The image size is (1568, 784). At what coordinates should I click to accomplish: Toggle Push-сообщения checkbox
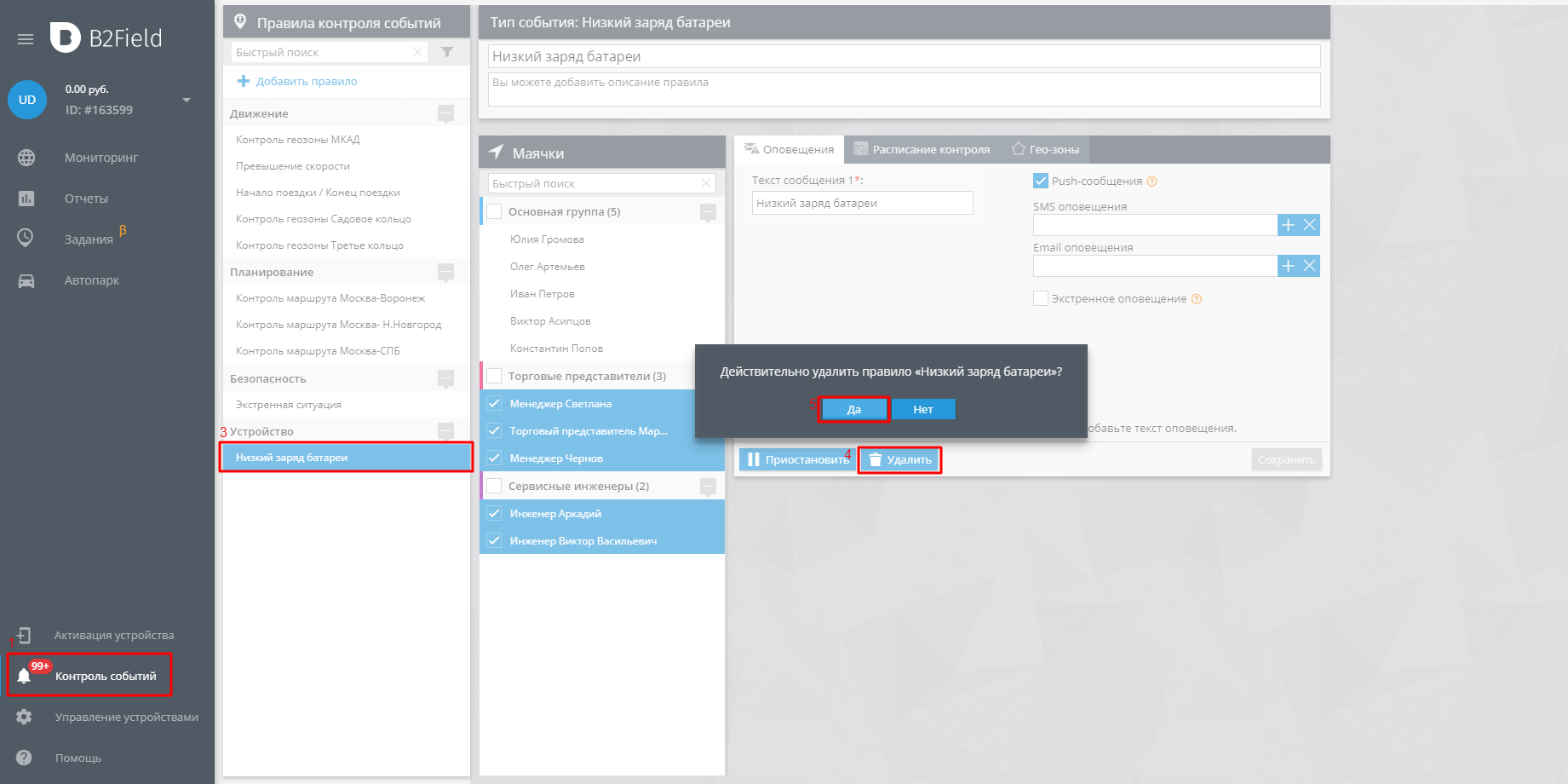click(x=1041, y=181)
